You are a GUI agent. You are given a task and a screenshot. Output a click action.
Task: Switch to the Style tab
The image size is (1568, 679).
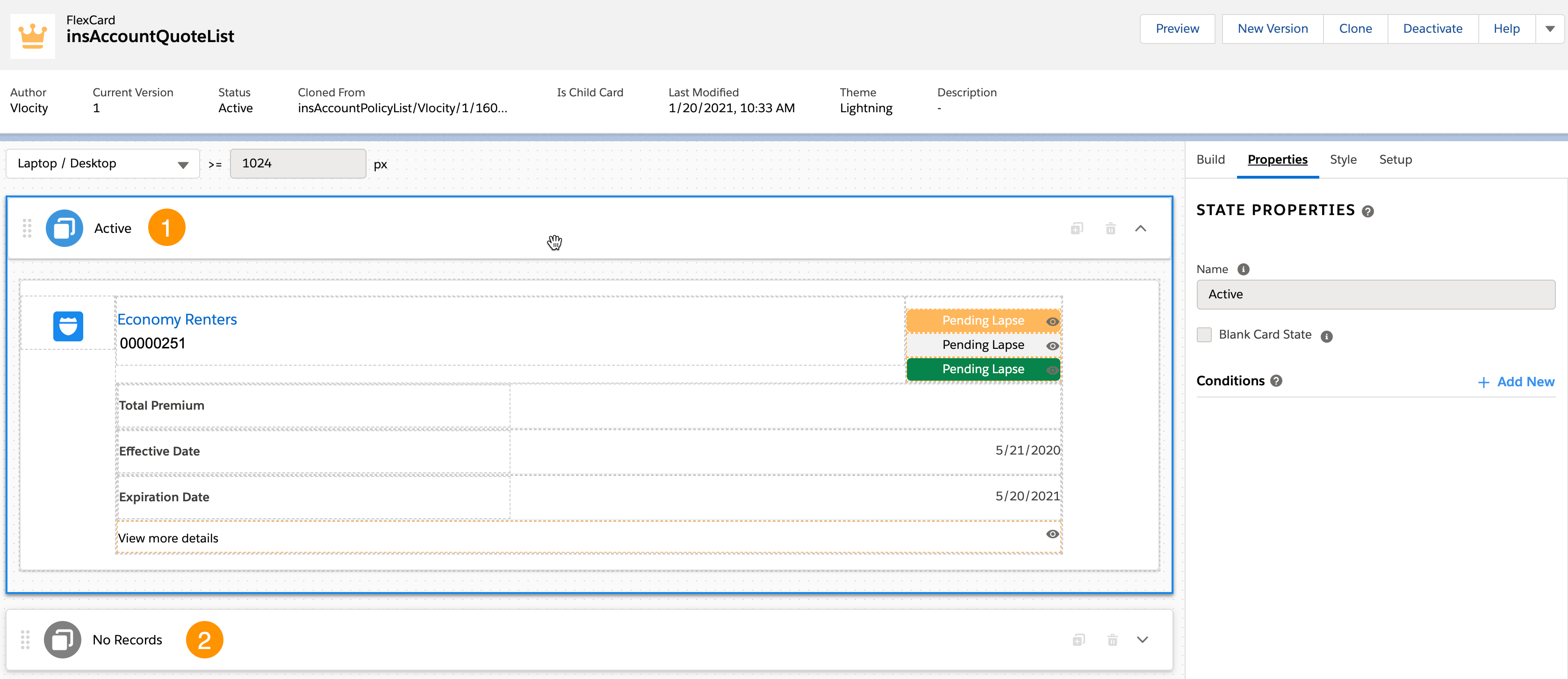pyautogui.click(x=1343, y=159)
